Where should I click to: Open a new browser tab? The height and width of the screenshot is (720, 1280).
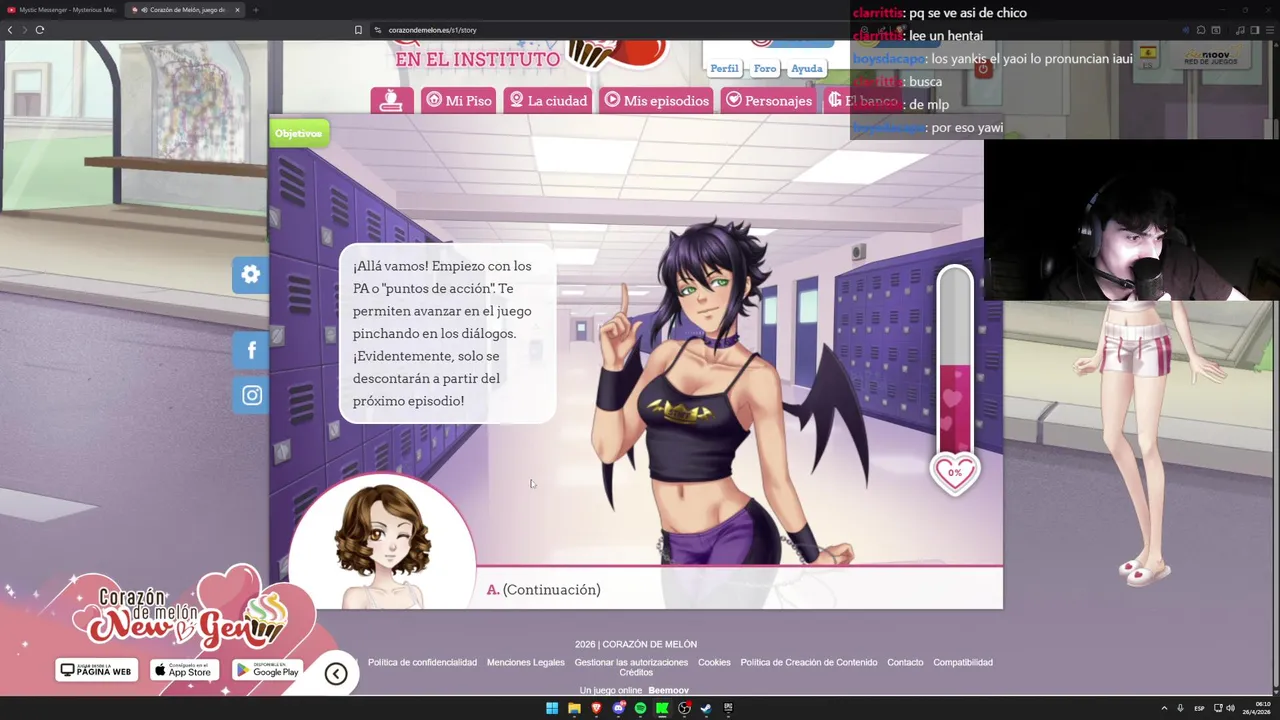[x=255, y=10]
